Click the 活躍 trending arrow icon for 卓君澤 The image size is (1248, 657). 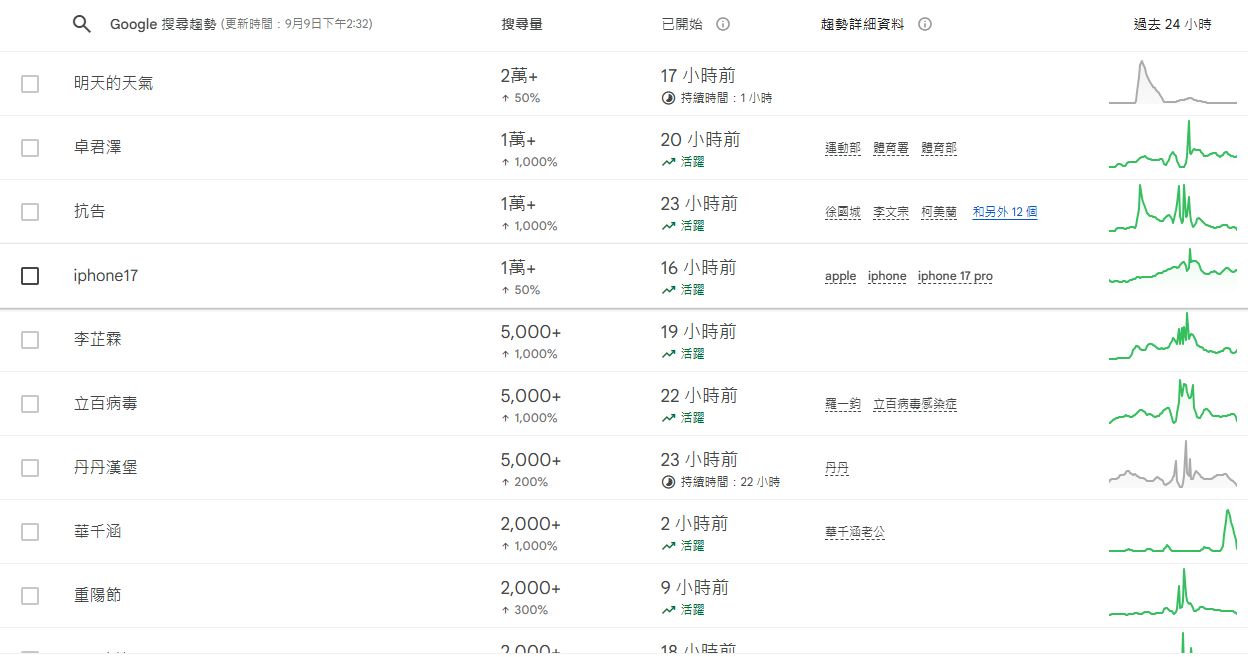click(668, 162)
